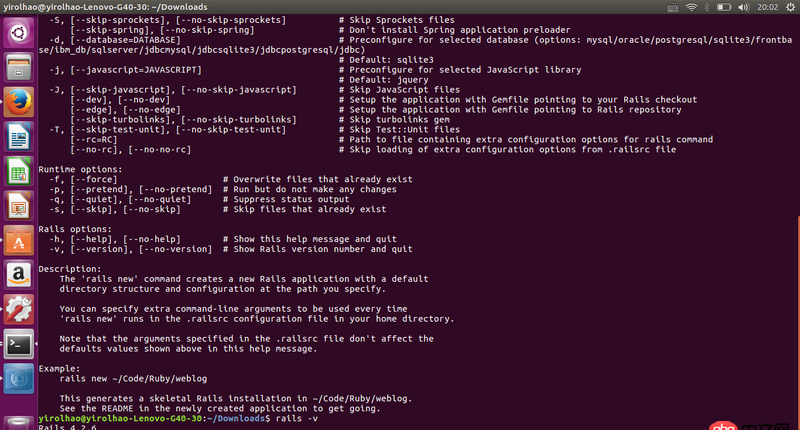Screen dimensions: 800x430
Task: Launch LibreOffice Impress presentation app
Action: click(18, 206)
